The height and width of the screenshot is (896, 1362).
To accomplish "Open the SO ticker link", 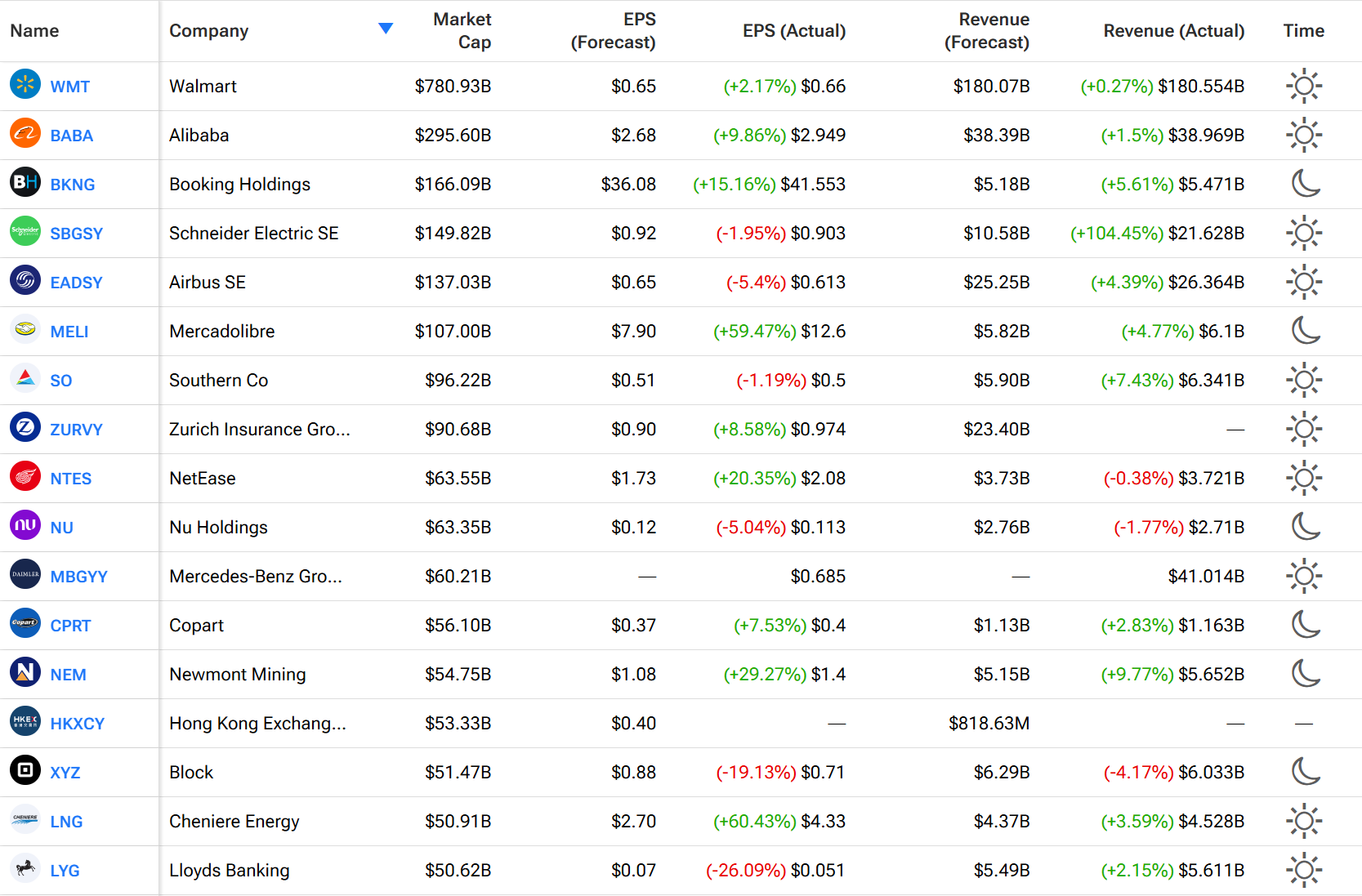I will click(60, 381).
